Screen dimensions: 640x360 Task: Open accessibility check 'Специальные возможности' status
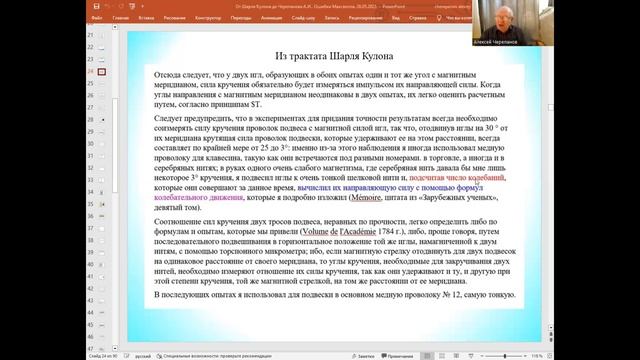(214, 356)
